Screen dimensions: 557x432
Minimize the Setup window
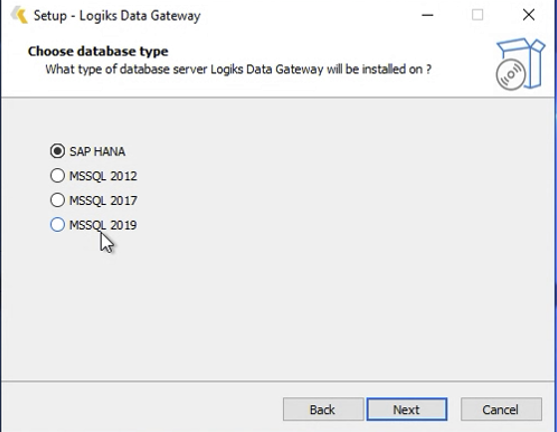tap(427, 15)
